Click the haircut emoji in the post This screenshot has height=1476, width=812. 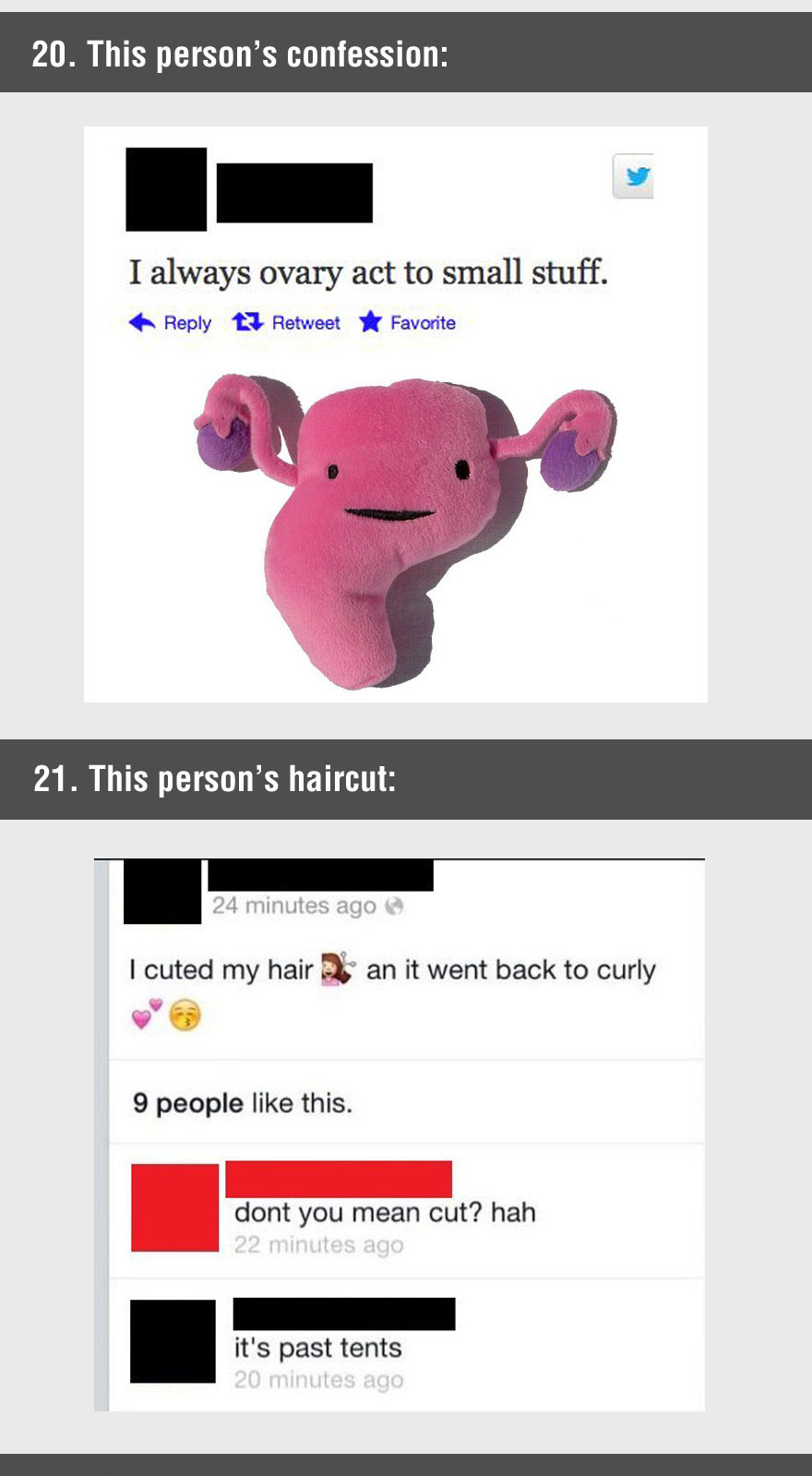coord(337,968)
